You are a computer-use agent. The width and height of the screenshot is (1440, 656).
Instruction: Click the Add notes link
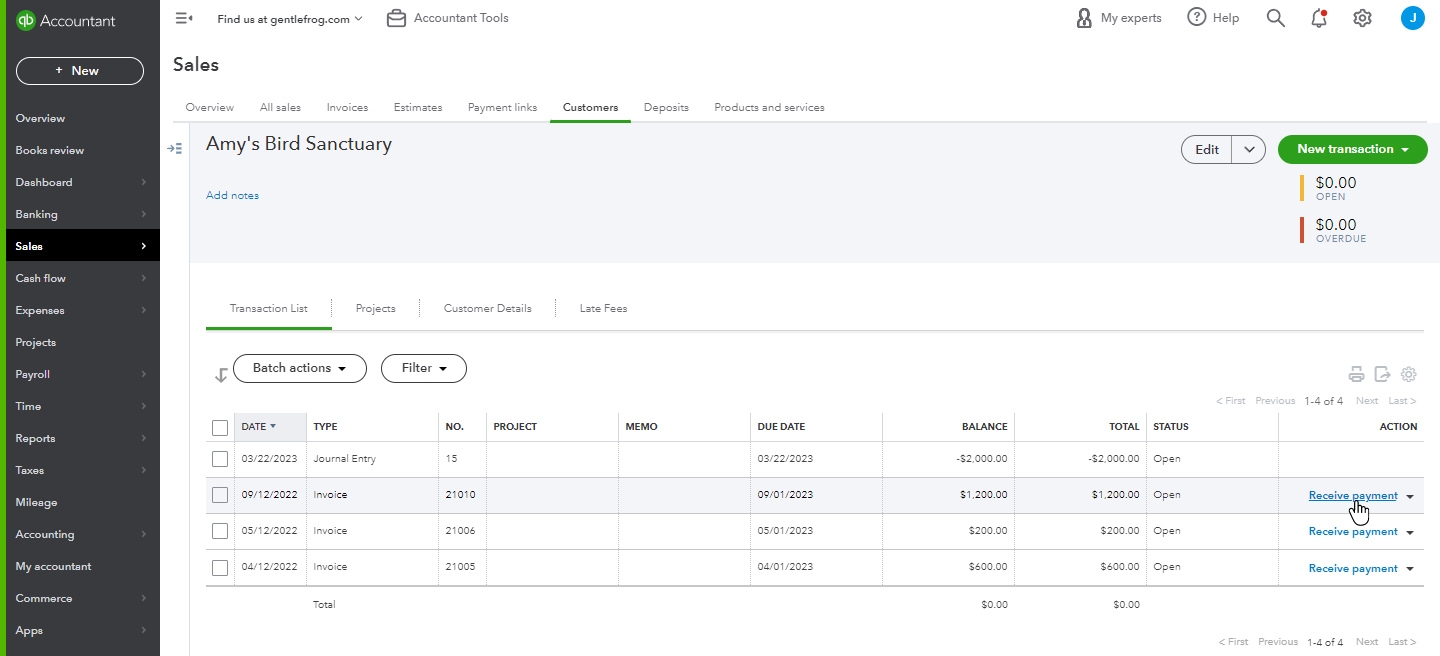232,195
